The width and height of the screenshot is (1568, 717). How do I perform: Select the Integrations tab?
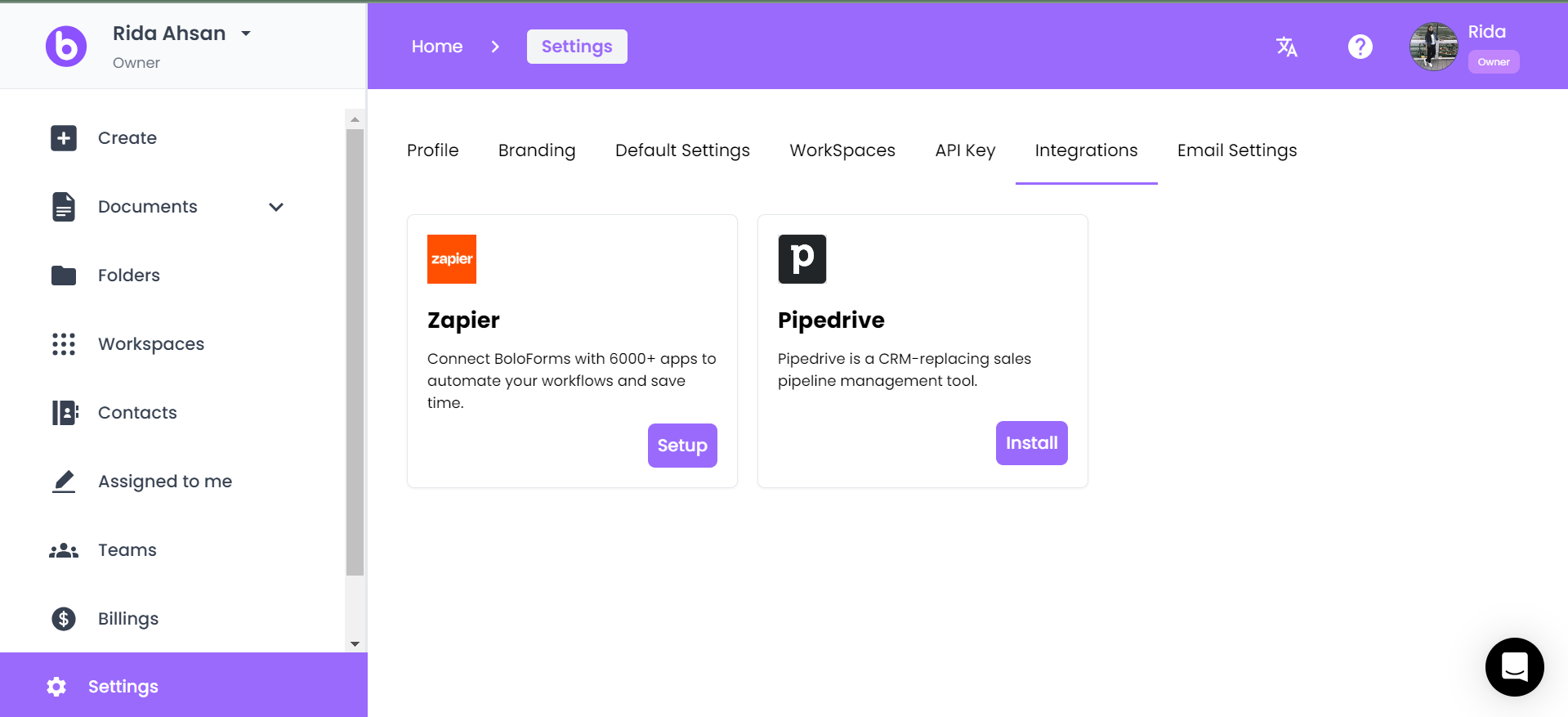(1086, 150)
